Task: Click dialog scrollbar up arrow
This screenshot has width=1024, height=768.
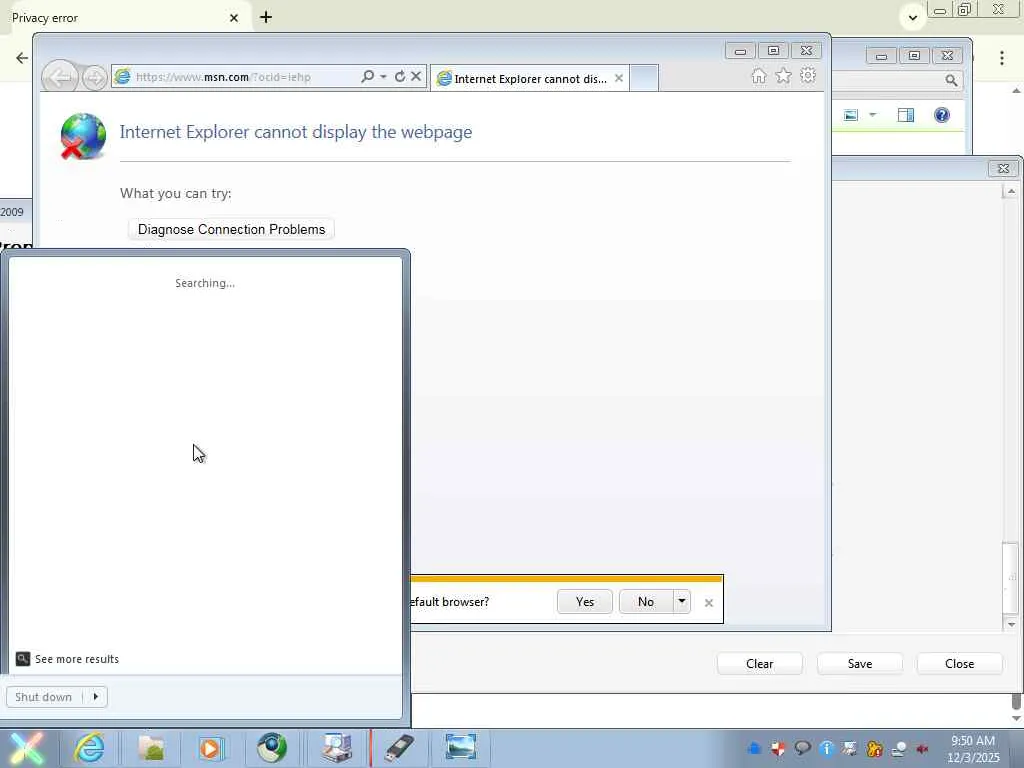Action: point(1011,191)
